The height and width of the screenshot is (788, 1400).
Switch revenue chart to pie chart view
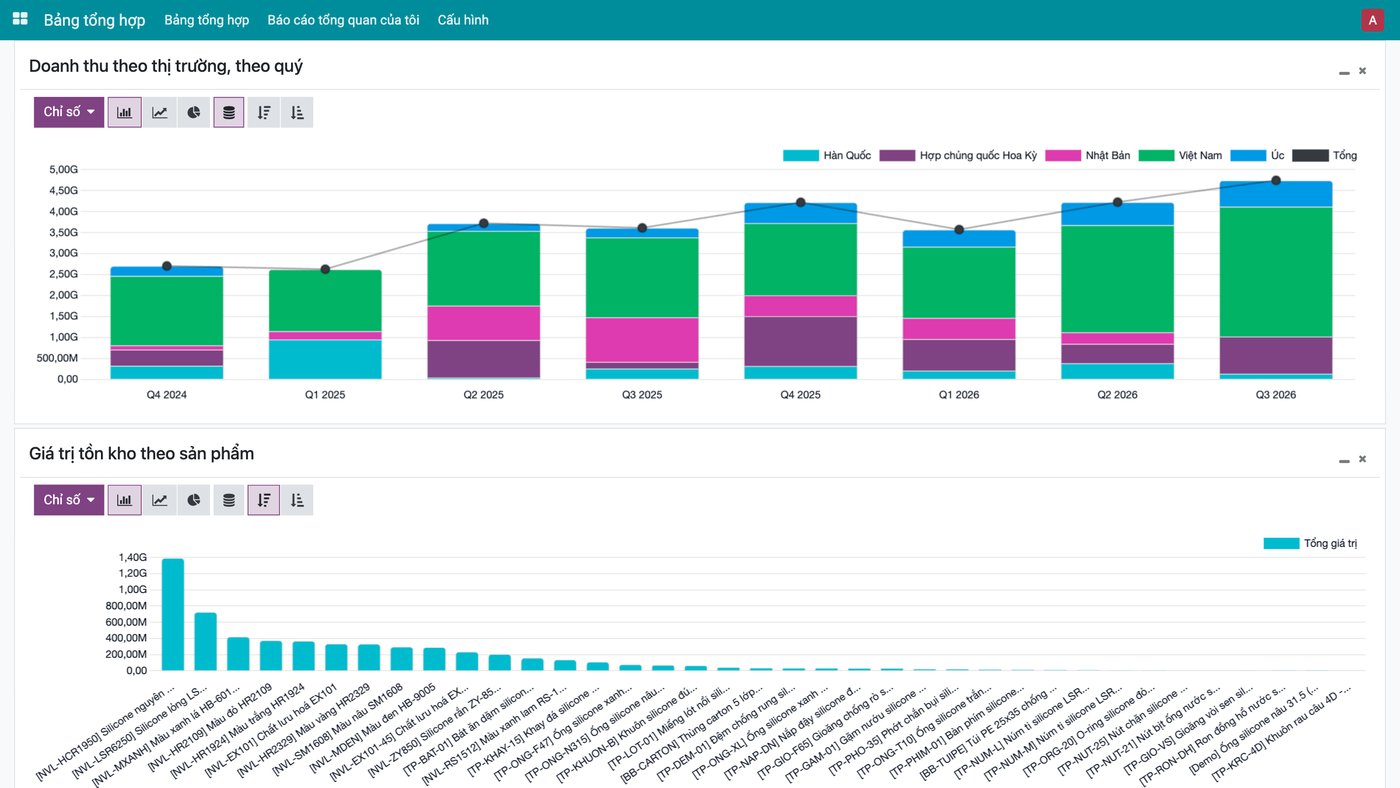[x=194, y=112]
